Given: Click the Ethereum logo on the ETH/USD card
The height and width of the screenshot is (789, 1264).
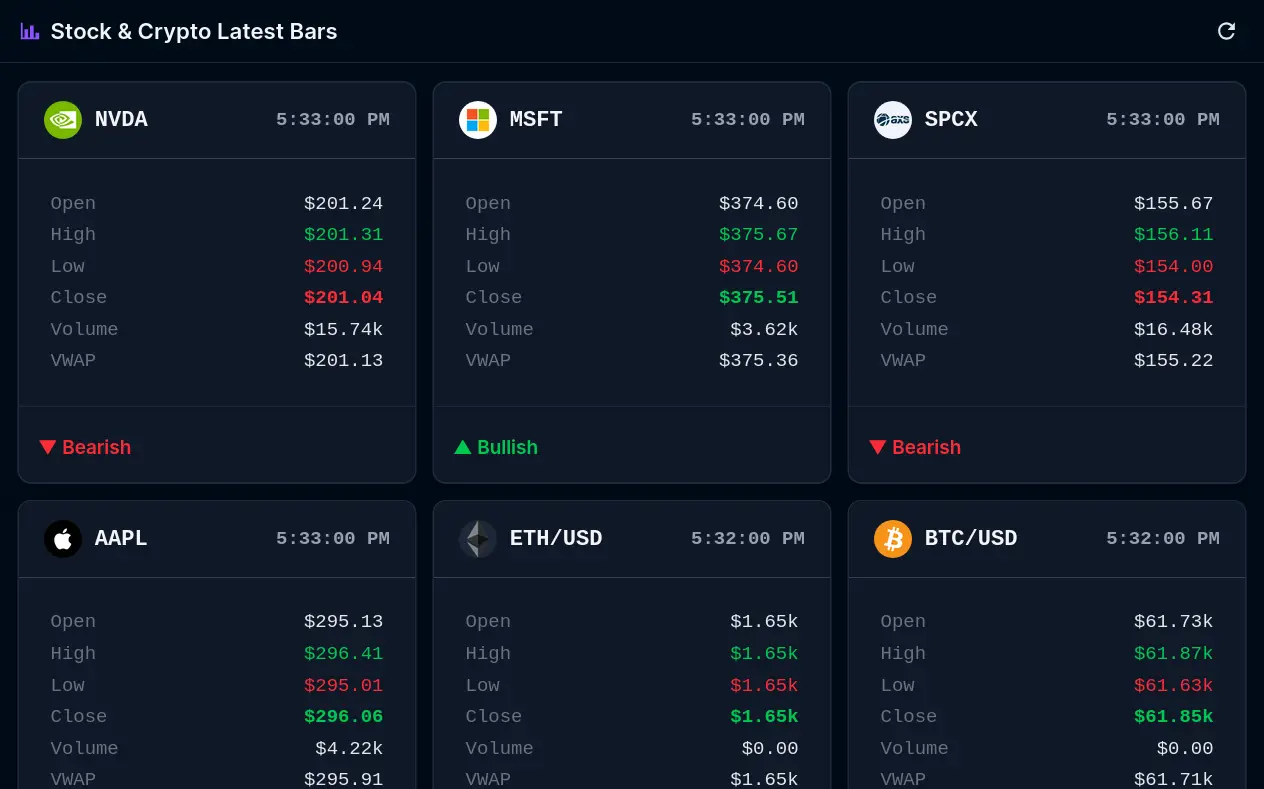Looking at the screenshot, I should coord(478,539).
